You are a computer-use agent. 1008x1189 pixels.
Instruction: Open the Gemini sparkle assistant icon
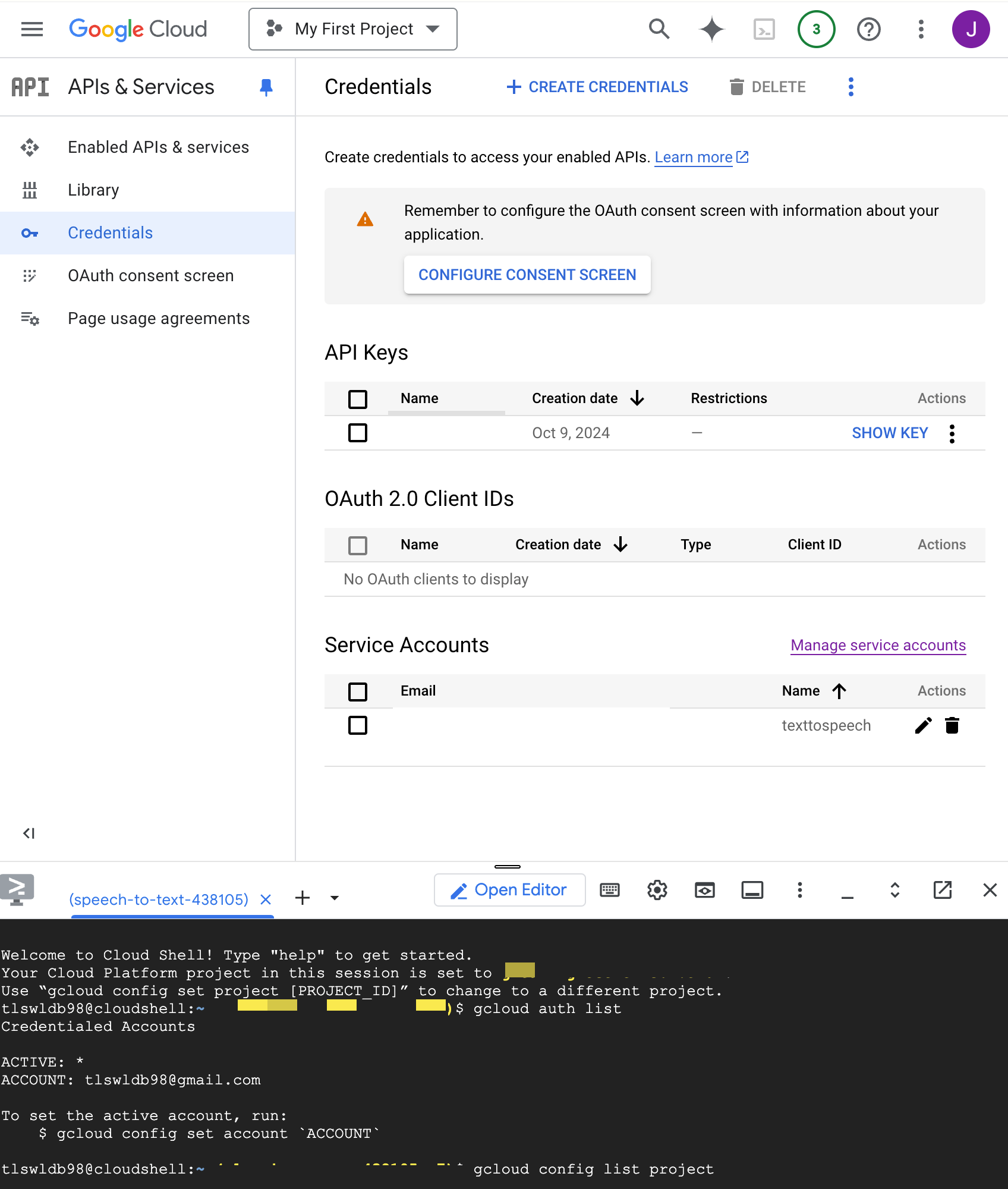point(711,29)
